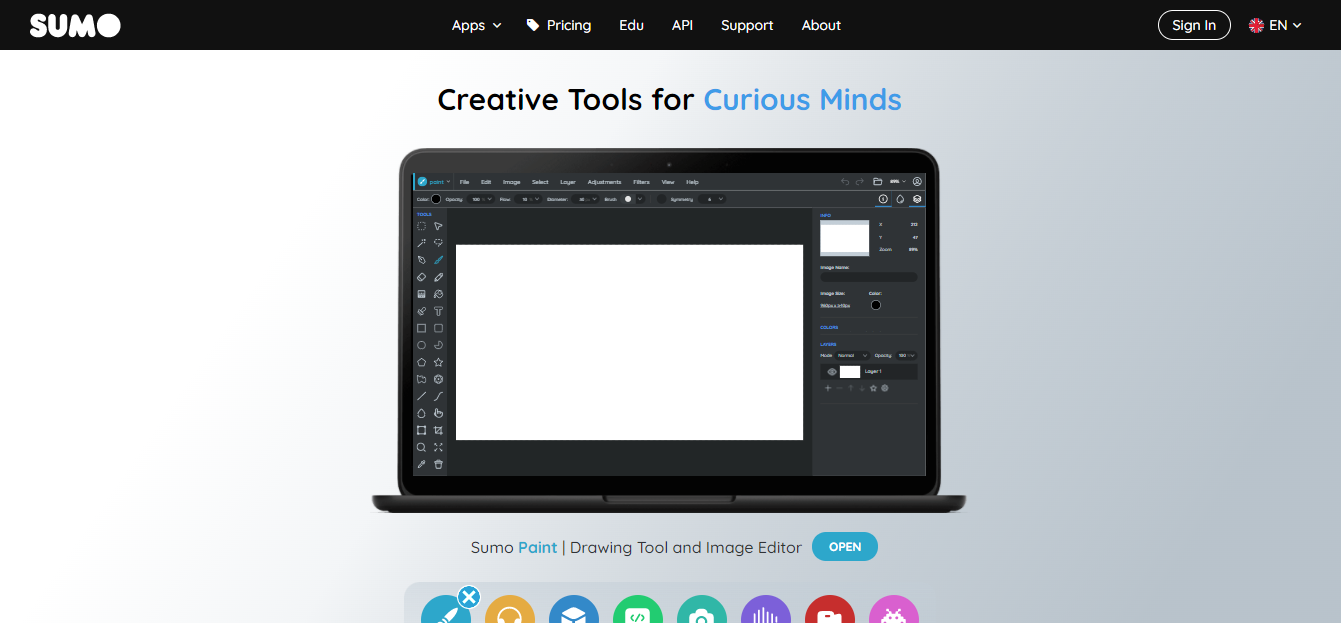Click black Color swatch in options bar
The image size is (1341, 623).
(436, 199)
